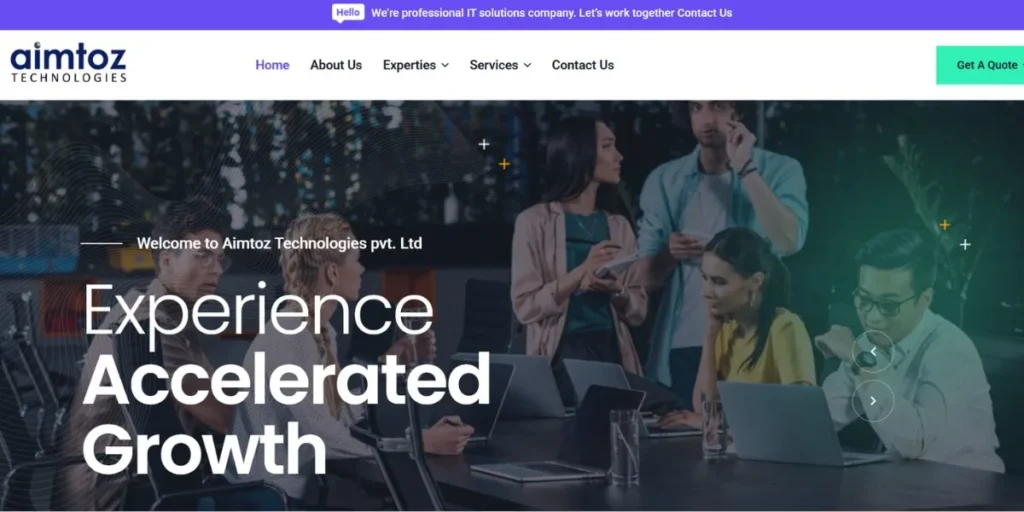Select the Home navigation item
The image size is (1024, 512).
(272, 65)
